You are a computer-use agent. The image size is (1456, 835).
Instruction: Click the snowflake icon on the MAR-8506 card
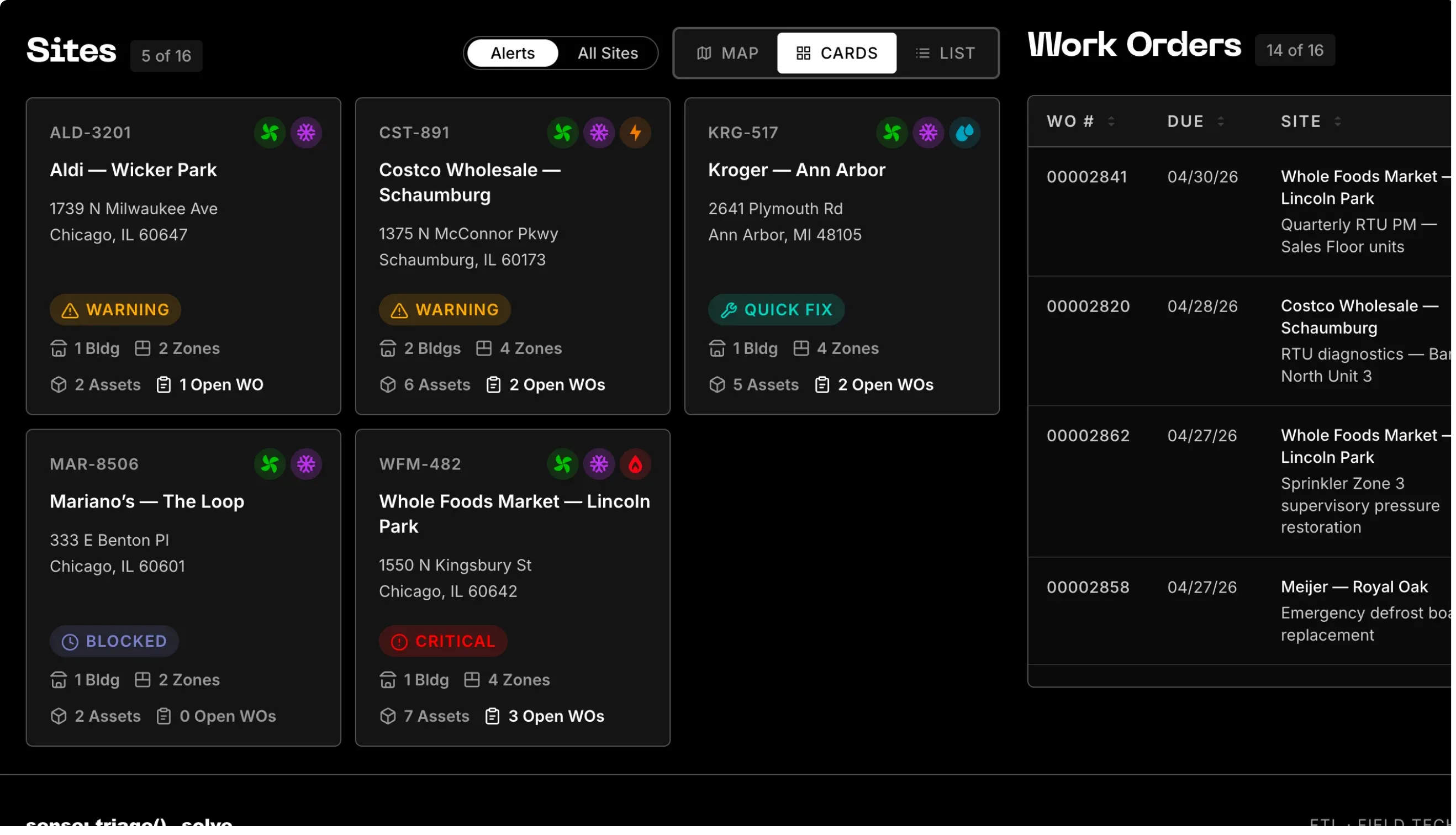[307, 465]
